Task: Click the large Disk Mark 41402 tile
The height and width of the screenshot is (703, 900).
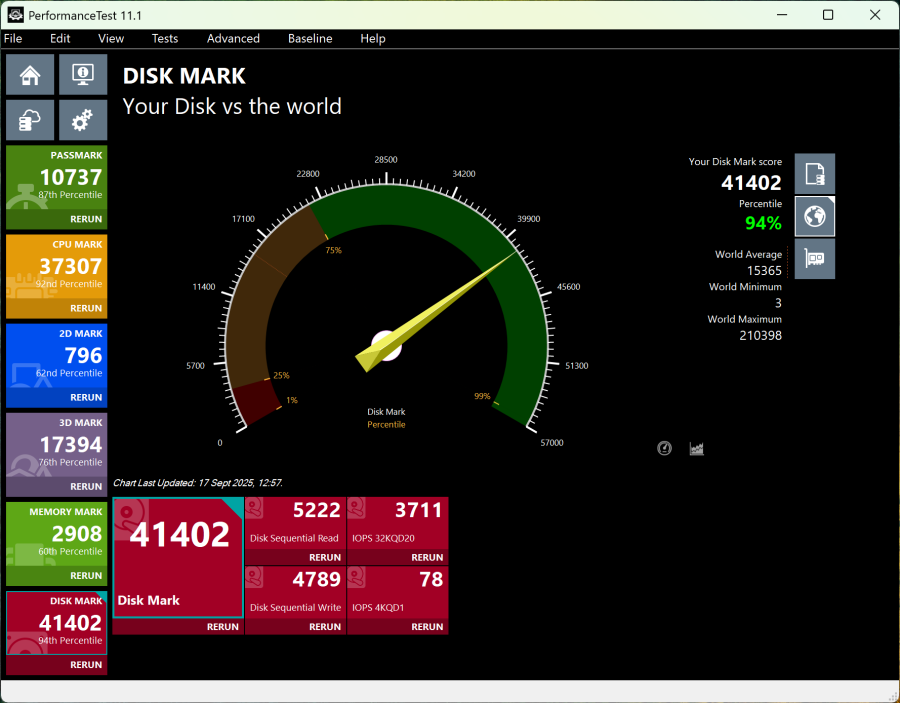Action: (178, 555)
